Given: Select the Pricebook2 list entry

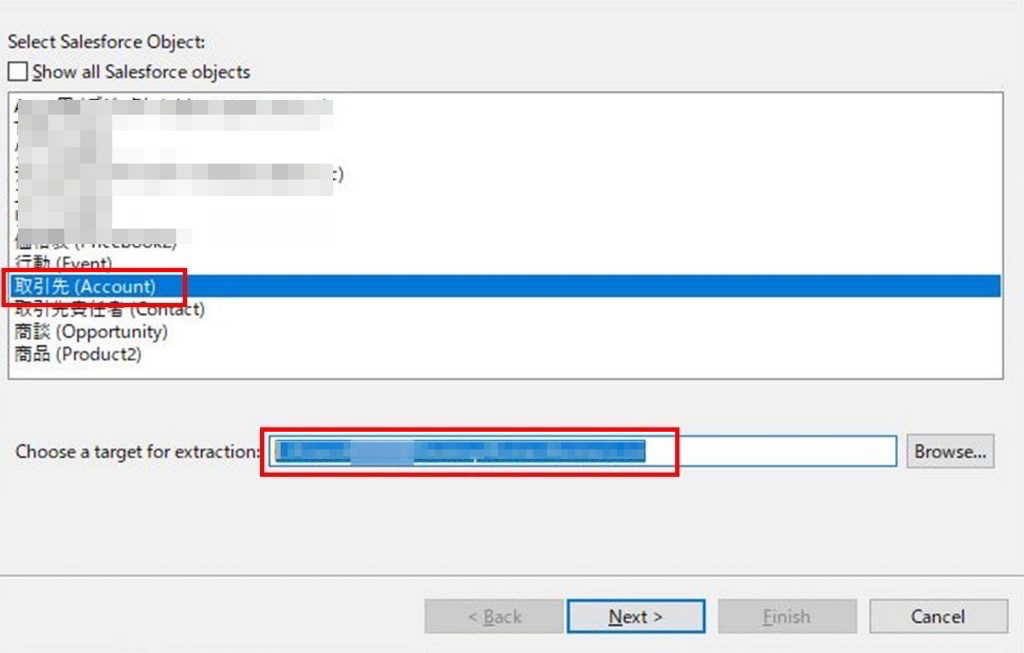Looking at the screenshot, I should tap(505, 242).
